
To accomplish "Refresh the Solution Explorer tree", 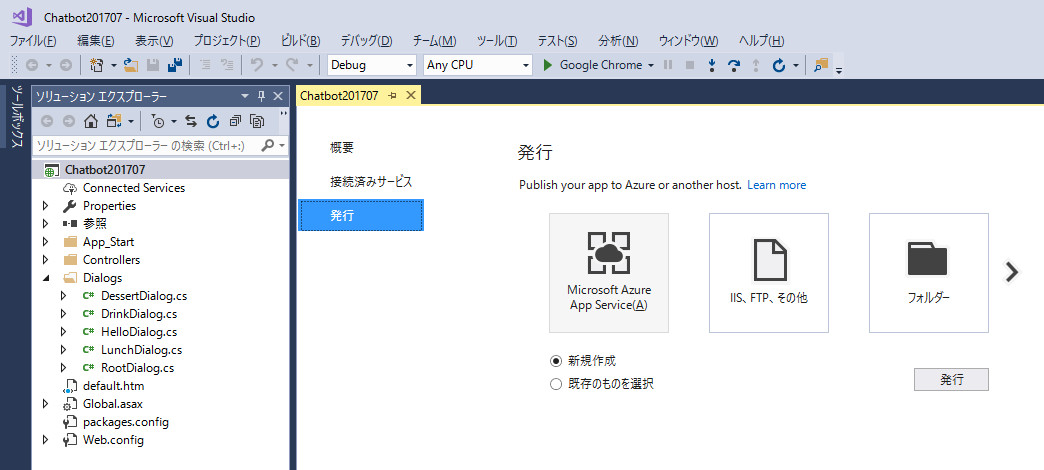I will tap(212, 121).
